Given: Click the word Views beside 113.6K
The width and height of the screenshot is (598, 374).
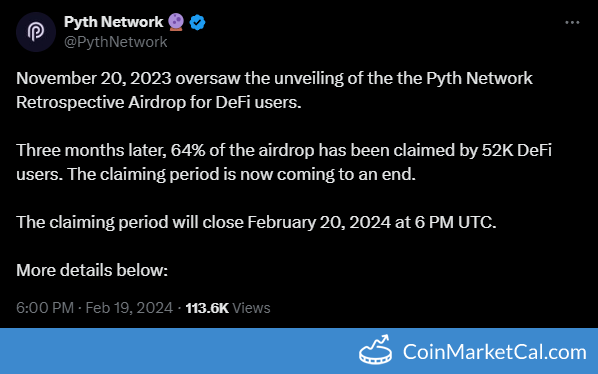Looking at the screenshot, I should pyautogui.click(x=251, y=308).
